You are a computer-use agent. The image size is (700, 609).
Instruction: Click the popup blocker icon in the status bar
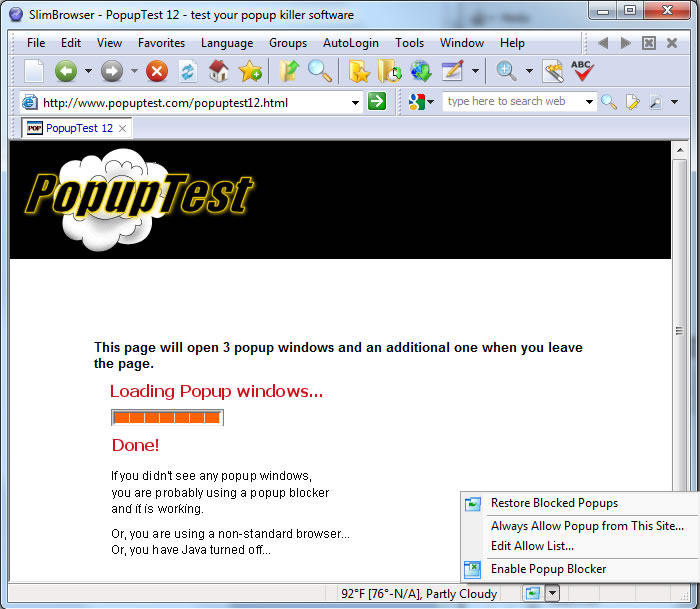pyautogui.click(x=533, y=593)
